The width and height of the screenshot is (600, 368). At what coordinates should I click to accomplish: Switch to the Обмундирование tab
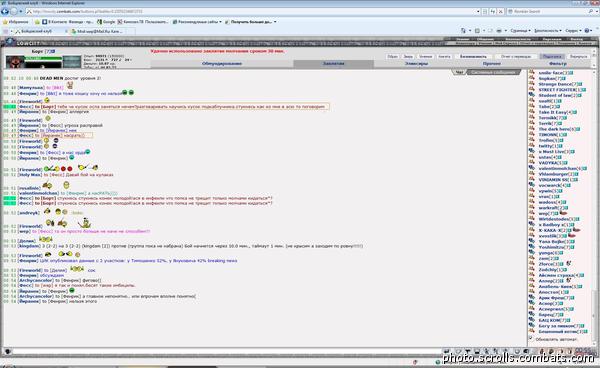click(222, 64)
